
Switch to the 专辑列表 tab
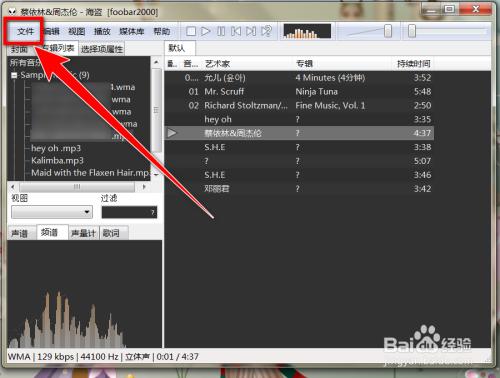coord(58,48)
